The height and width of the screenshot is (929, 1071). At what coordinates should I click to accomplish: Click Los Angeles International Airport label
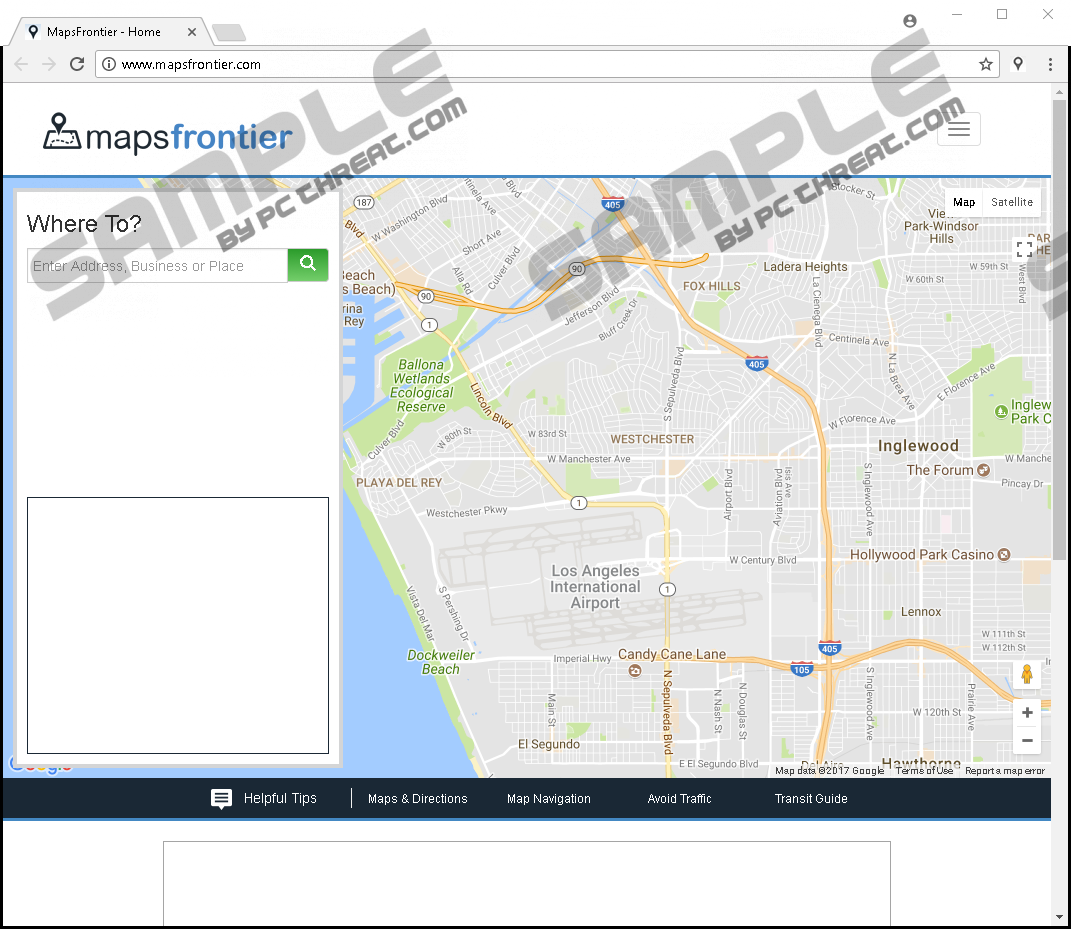[x=596, y=587]
